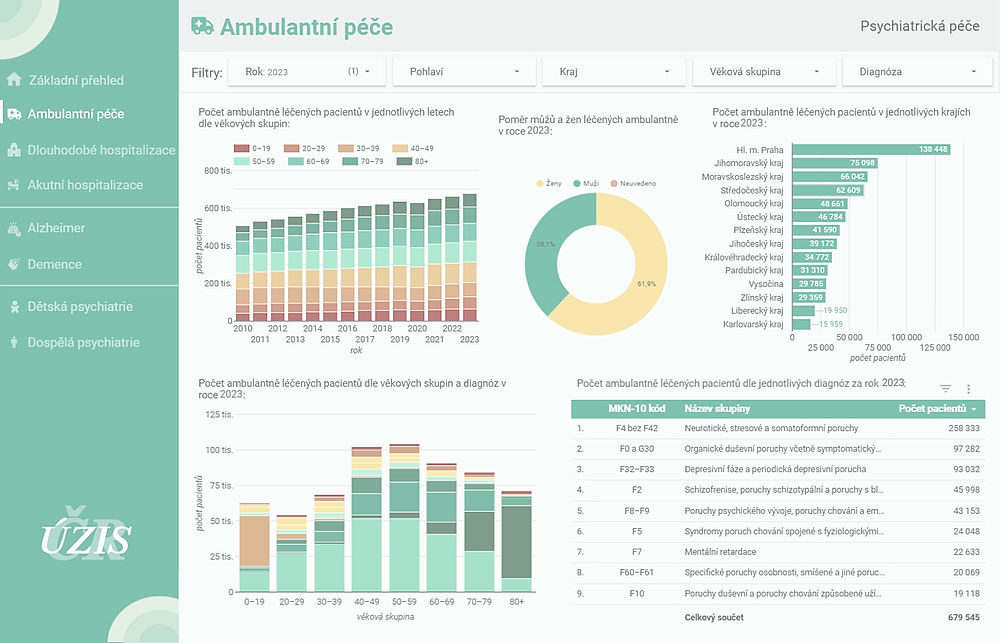This screenshot has width=1000, height=643.
Task: Click the Dětská psychiatrie child icon
Action: click(17, 306)
